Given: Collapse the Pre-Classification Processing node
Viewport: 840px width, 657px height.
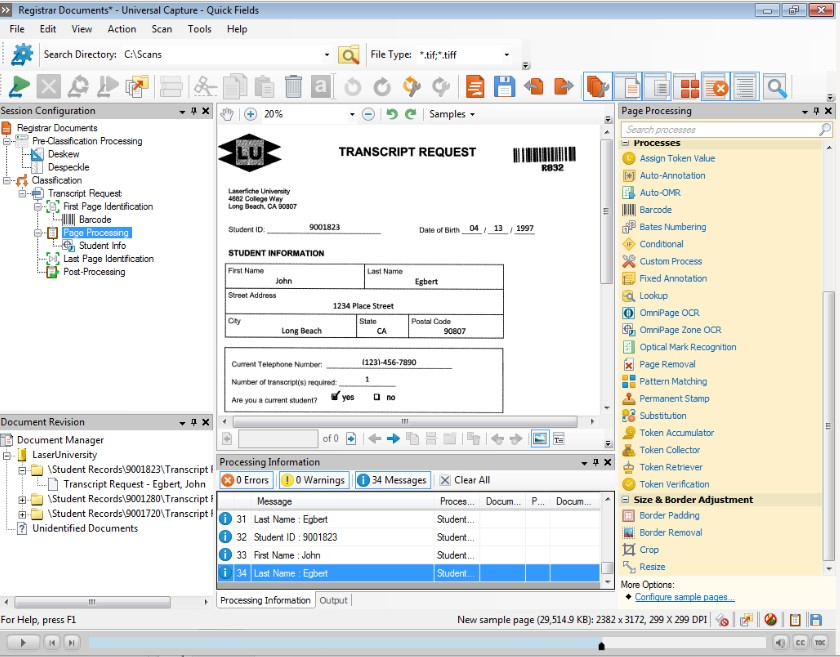Looking at the screenshot, I should pyautogui.click(x=7, y=141).
